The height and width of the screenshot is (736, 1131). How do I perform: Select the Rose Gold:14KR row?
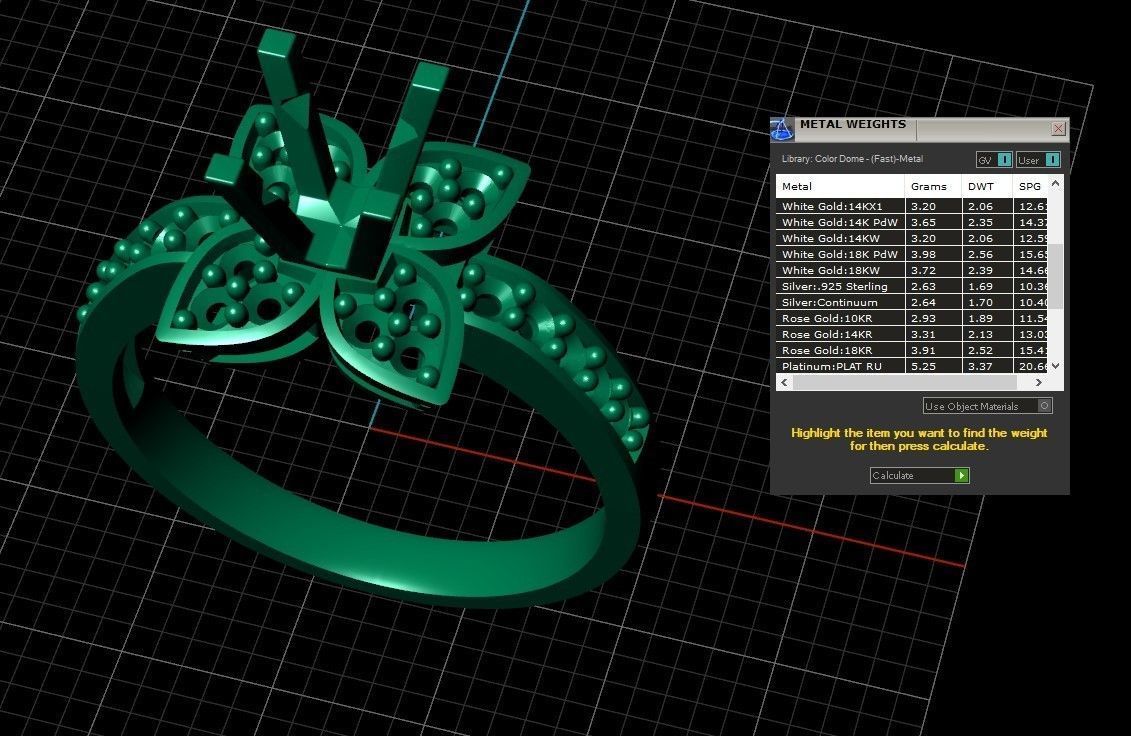912,334
